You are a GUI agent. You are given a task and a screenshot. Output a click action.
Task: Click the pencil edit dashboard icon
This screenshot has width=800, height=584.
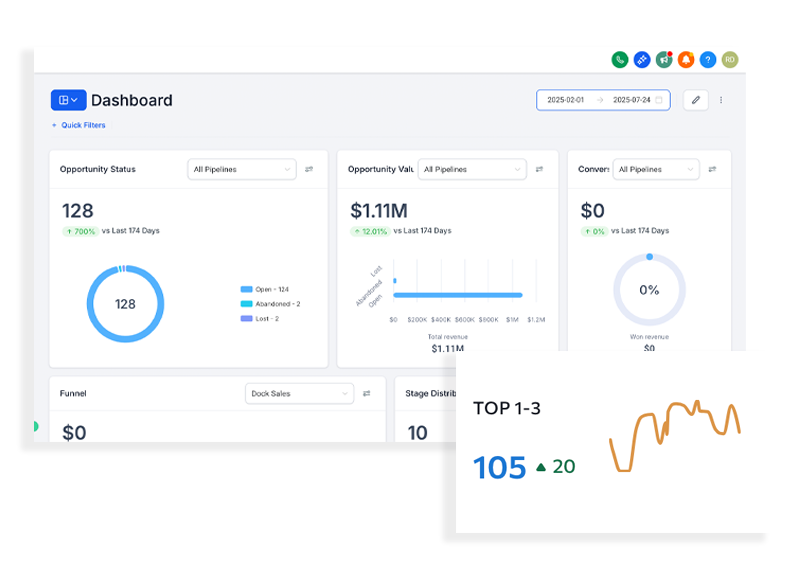coord(695,100)
